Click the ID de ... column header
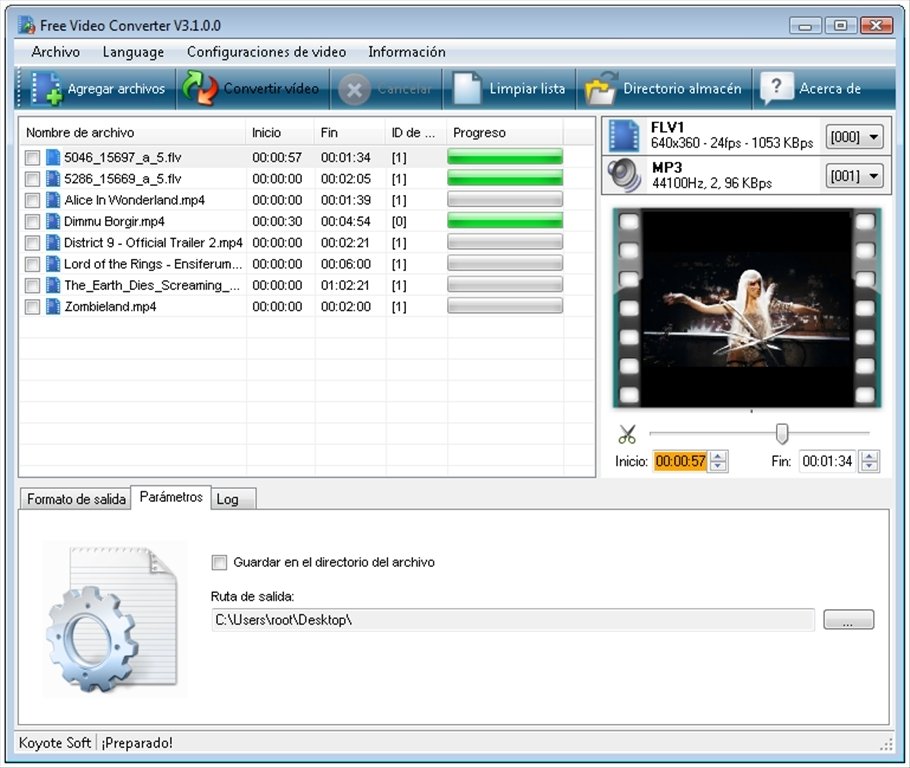Screen dimensions: 910x768 click(x=416, y=133)
